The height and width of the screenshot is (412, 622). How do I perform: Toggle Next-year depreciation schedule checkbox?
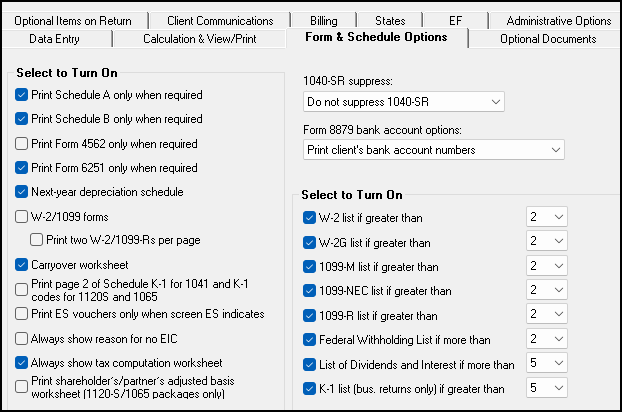(23, 192)
